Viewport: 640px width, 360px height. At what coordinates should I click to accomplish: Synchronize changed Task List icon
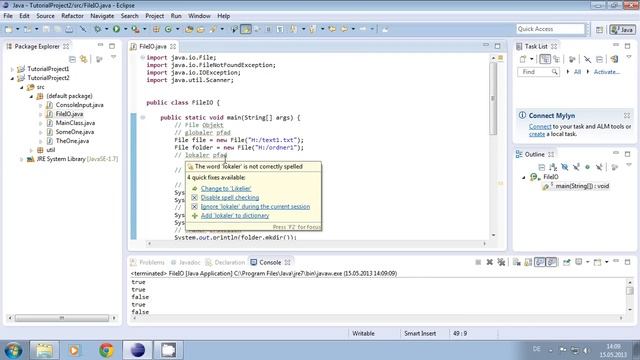point(614,59)
